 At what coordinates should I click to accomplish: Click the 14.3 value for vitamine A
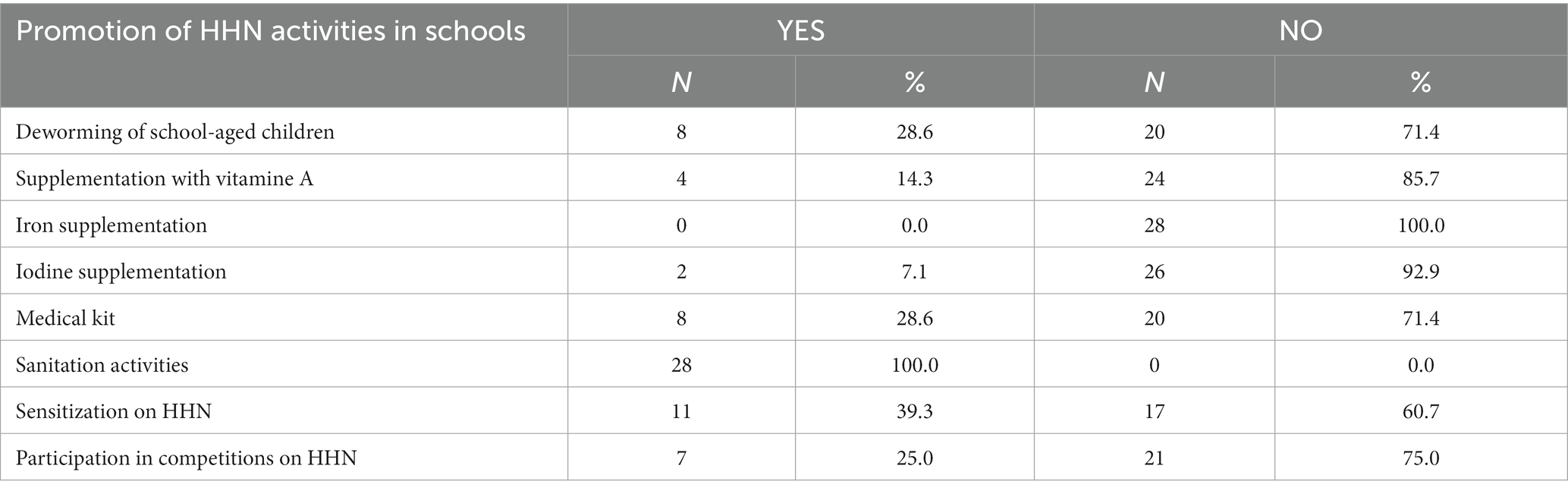coord(914,178)
